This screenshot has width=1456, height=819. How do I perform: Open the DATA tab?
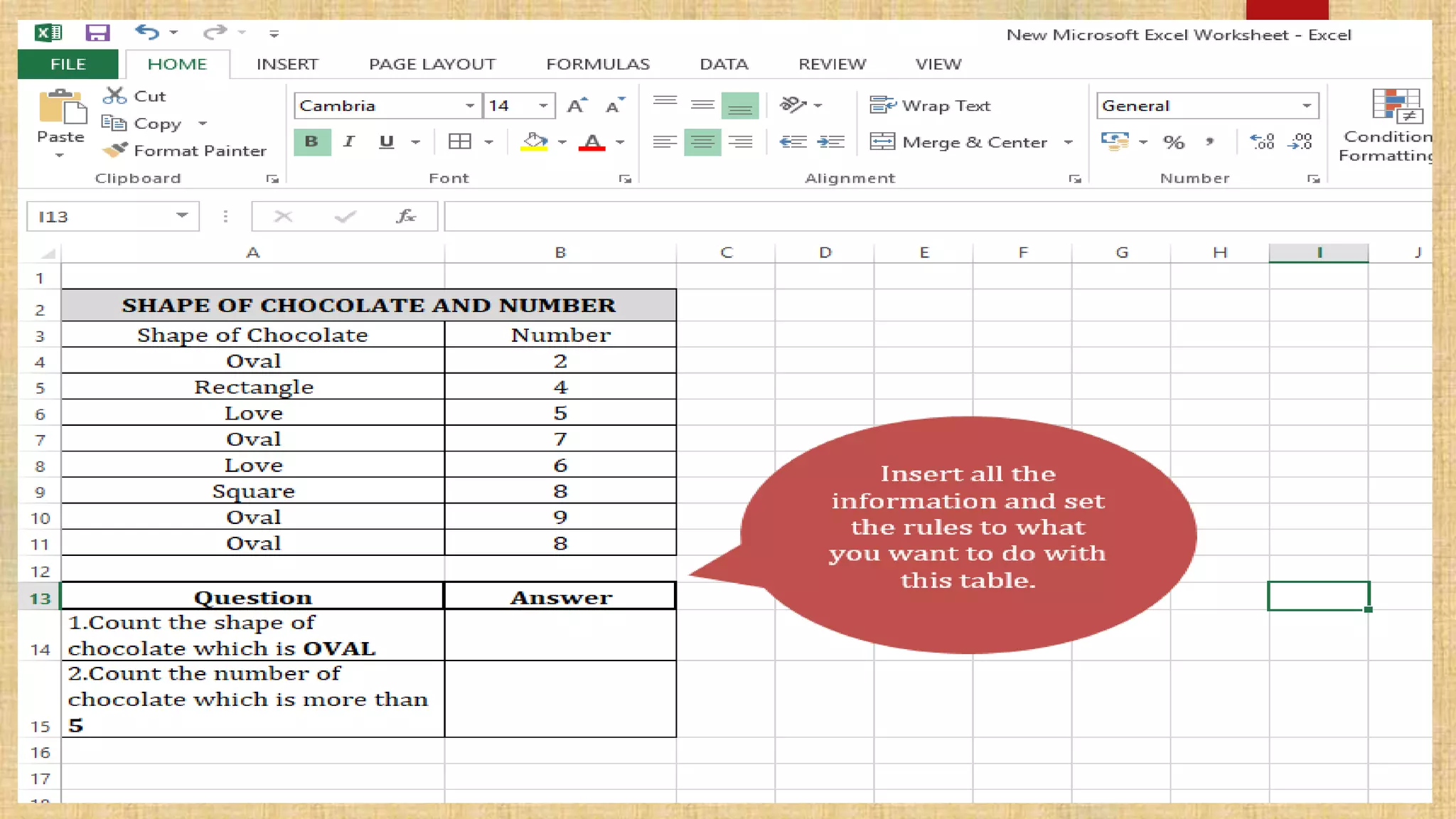pos(724,64)
